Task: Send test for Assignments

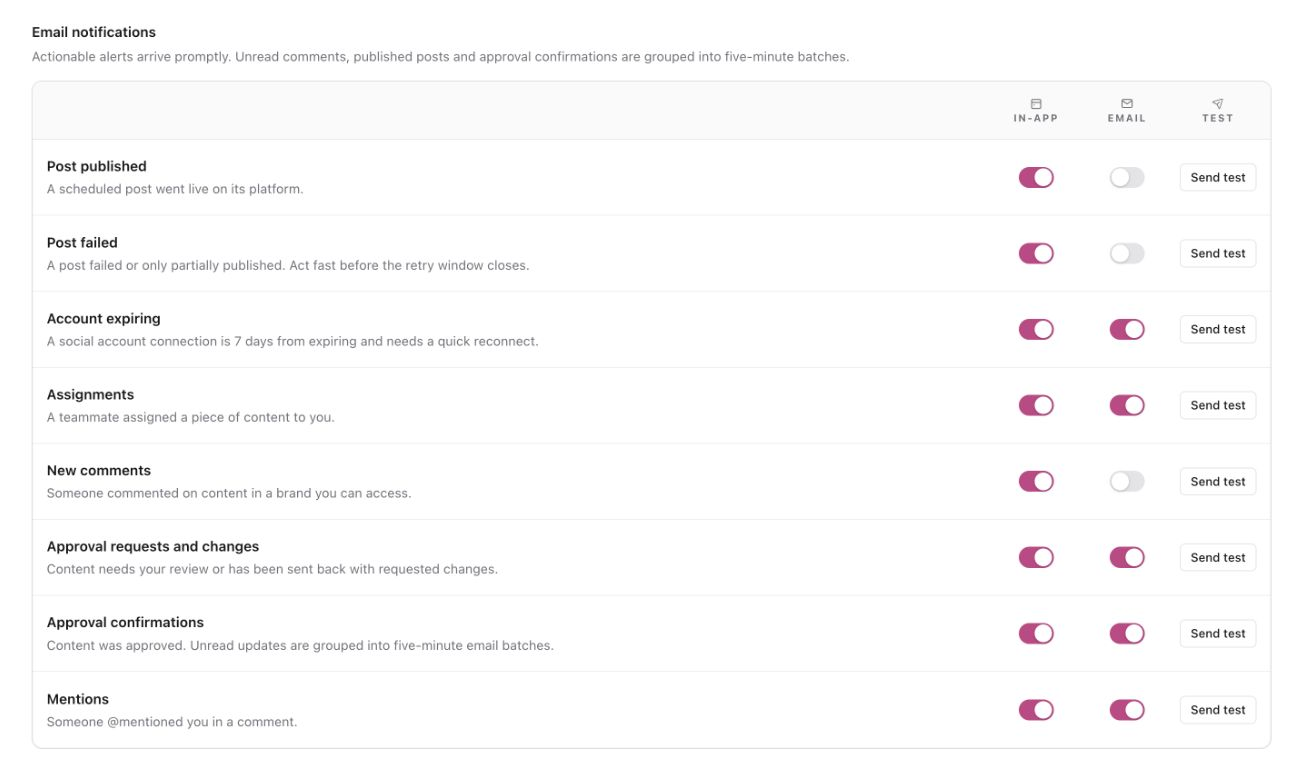Action: pos(1218,405)
